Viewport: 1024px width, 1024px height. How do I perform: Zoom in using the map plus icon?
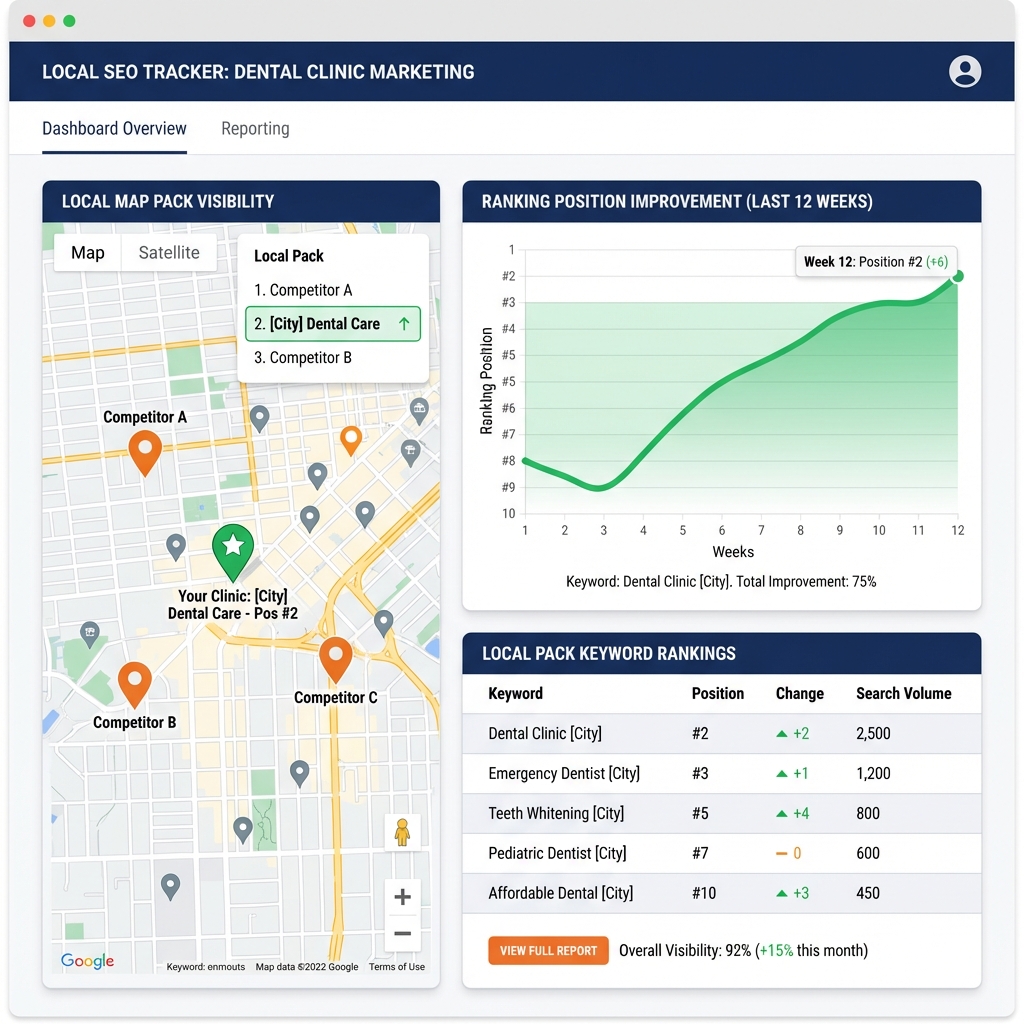(402, 897)
